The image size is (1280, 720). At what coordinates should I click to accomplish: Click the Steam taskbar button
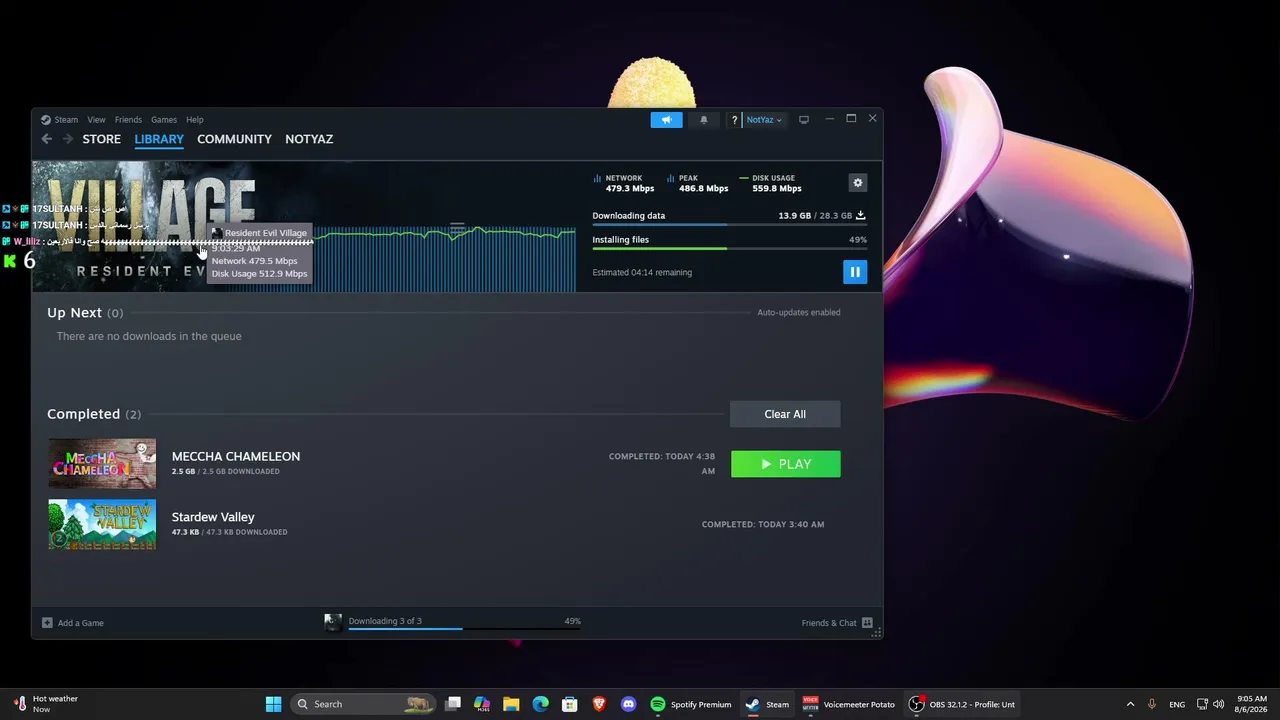[x=767, y=704]
